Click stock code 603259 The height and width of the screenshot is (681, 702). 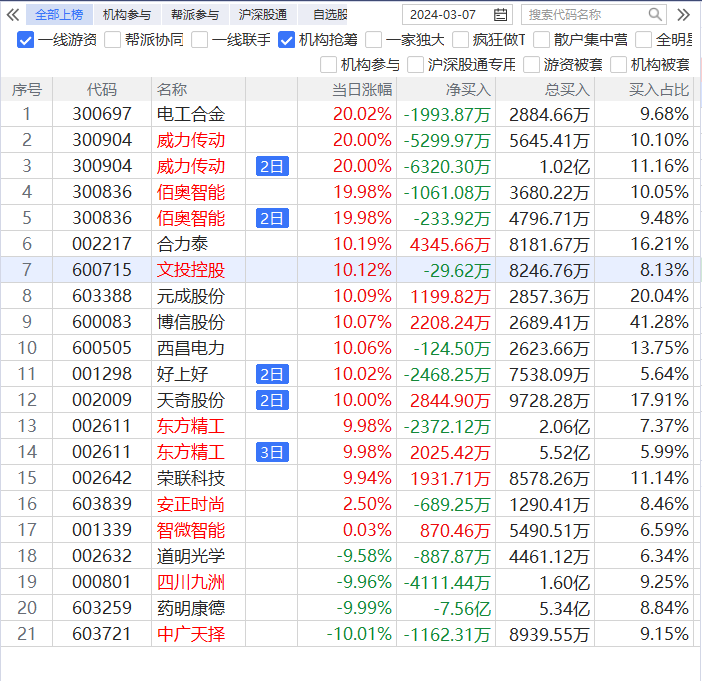pos(102,608)
